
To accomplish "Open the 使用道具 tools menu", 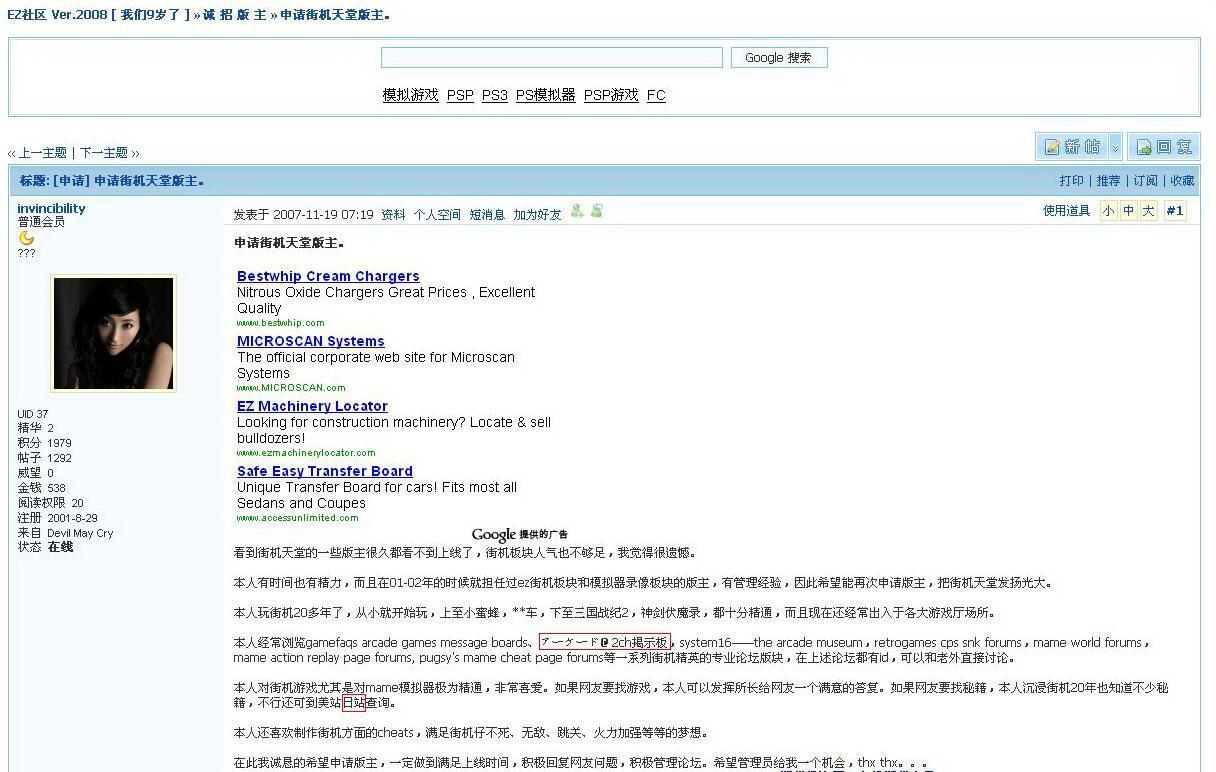I will point(1066,211).
